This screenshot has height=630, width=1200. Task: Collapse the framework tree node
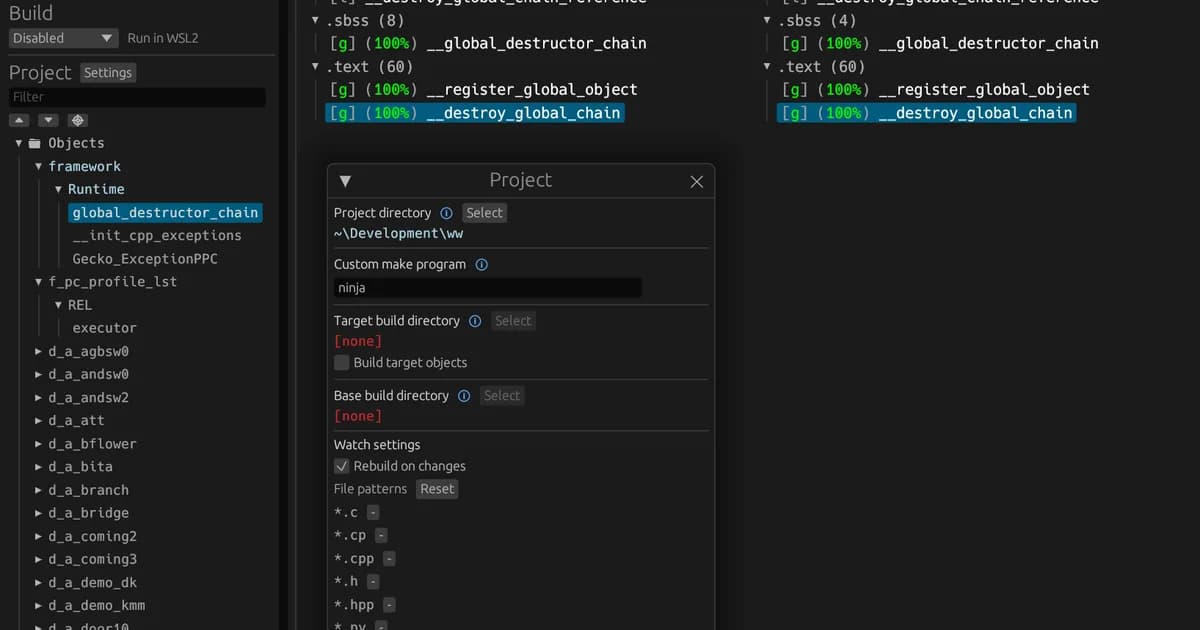coord(38,166)
